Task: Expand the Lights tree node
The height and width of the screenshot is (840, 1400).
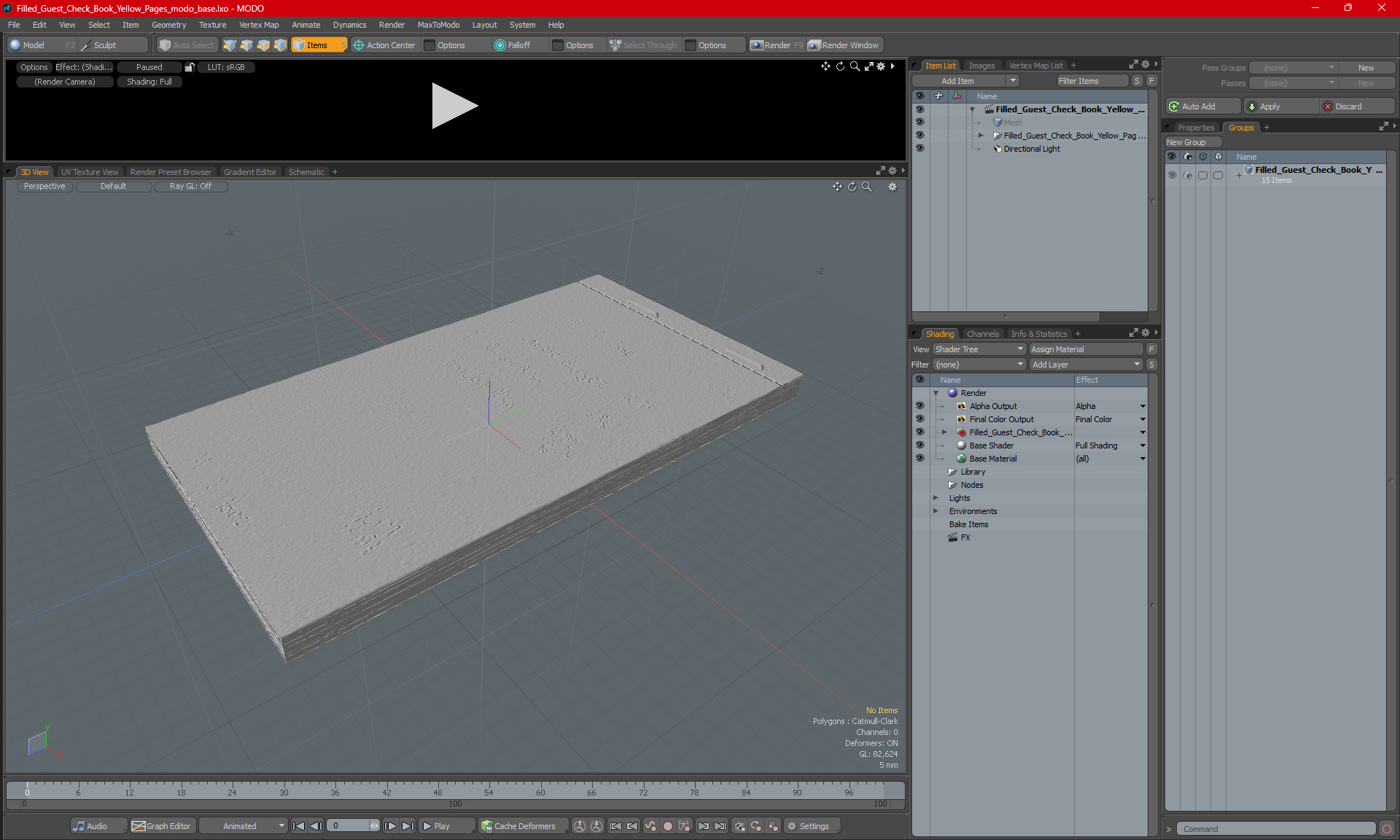Action: click(936, 498)
